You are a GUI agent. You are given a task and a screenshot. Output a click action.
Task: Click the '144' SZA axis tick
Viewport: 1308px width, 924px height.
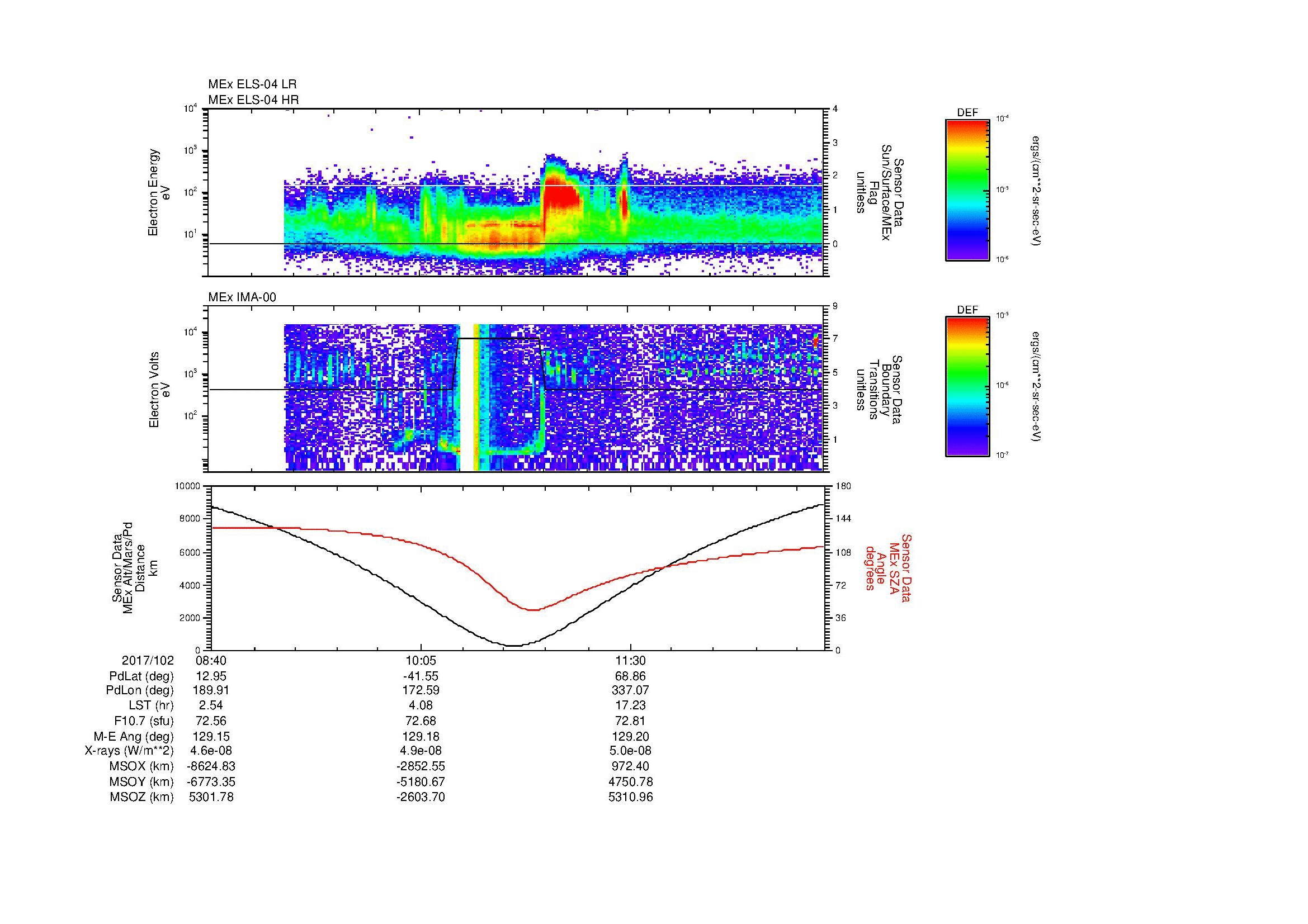[843, 519]
